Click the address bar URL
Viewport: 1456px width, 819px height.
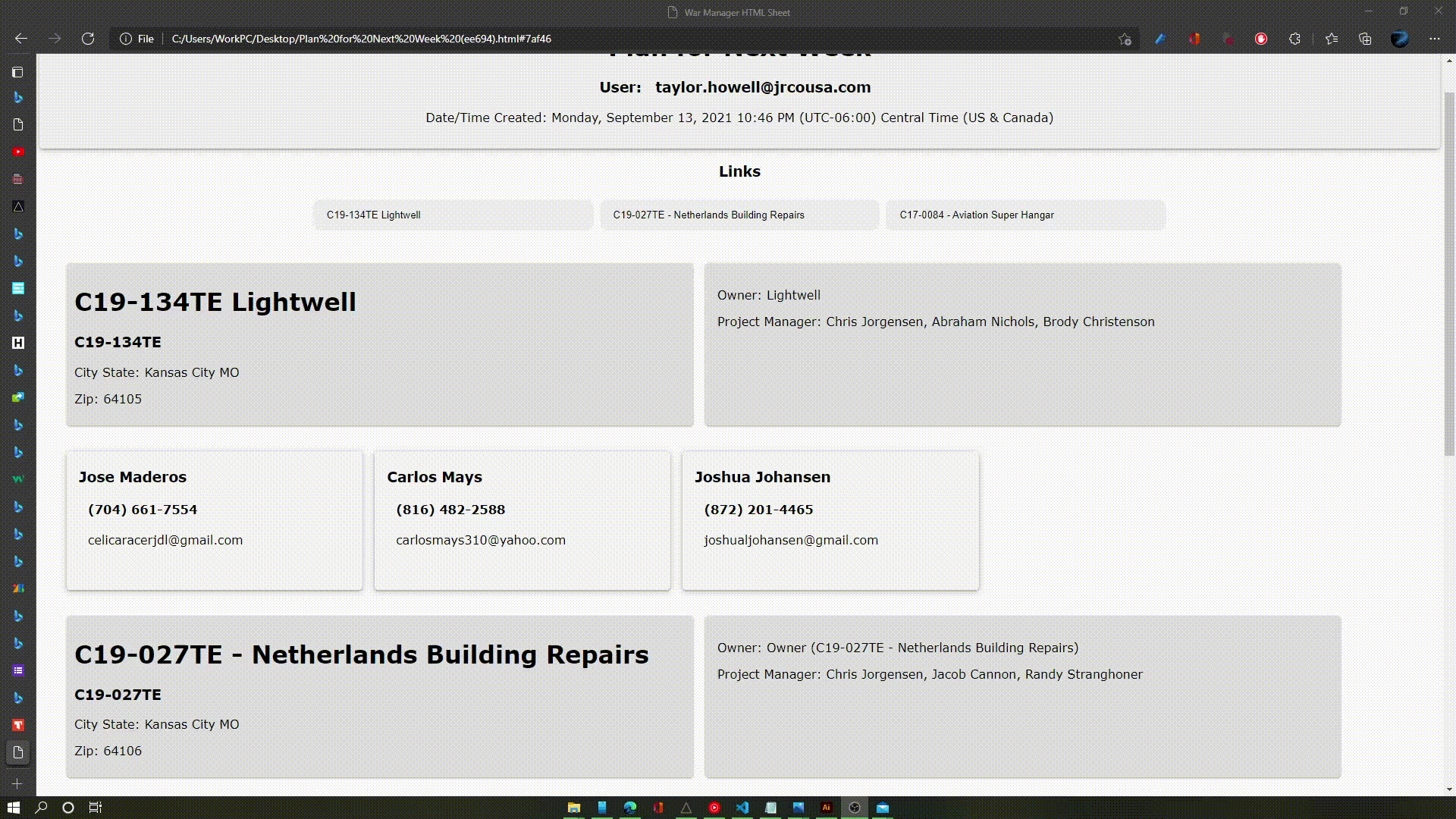point(362,39)
